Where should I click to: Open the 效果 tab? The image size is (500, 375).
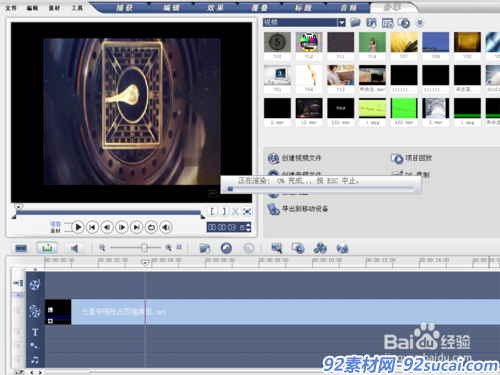[x=215, y=7]
